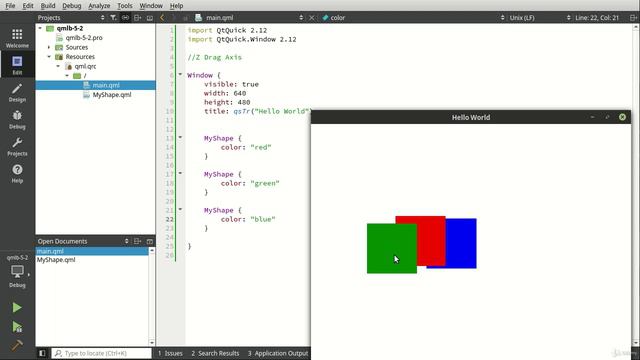Collapse the Resources folder
The image size is (640, 360).
(49, 57)
